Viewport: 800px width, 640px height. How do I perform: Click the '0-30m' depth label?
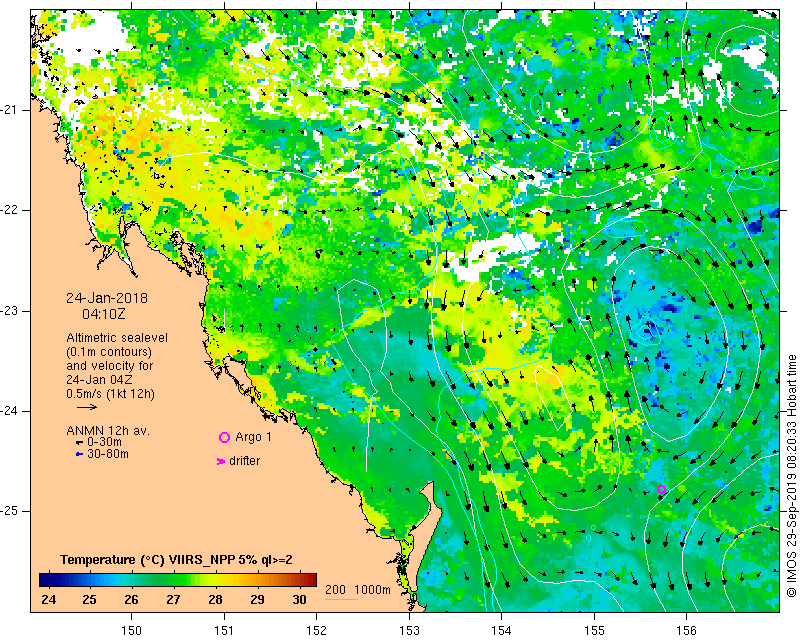104,442
